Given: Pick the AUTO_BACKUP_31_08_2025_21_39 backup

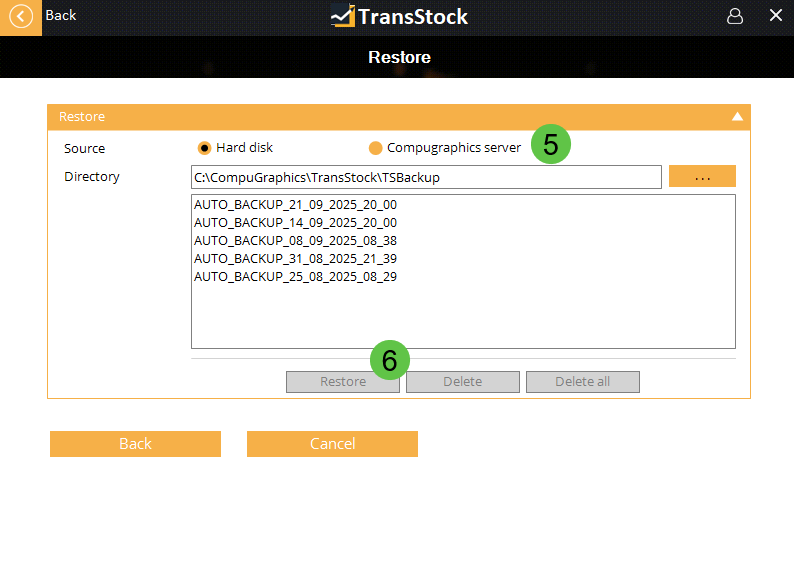Looking at the screenshot, I should pyautogui.click(x=295, y=258).
